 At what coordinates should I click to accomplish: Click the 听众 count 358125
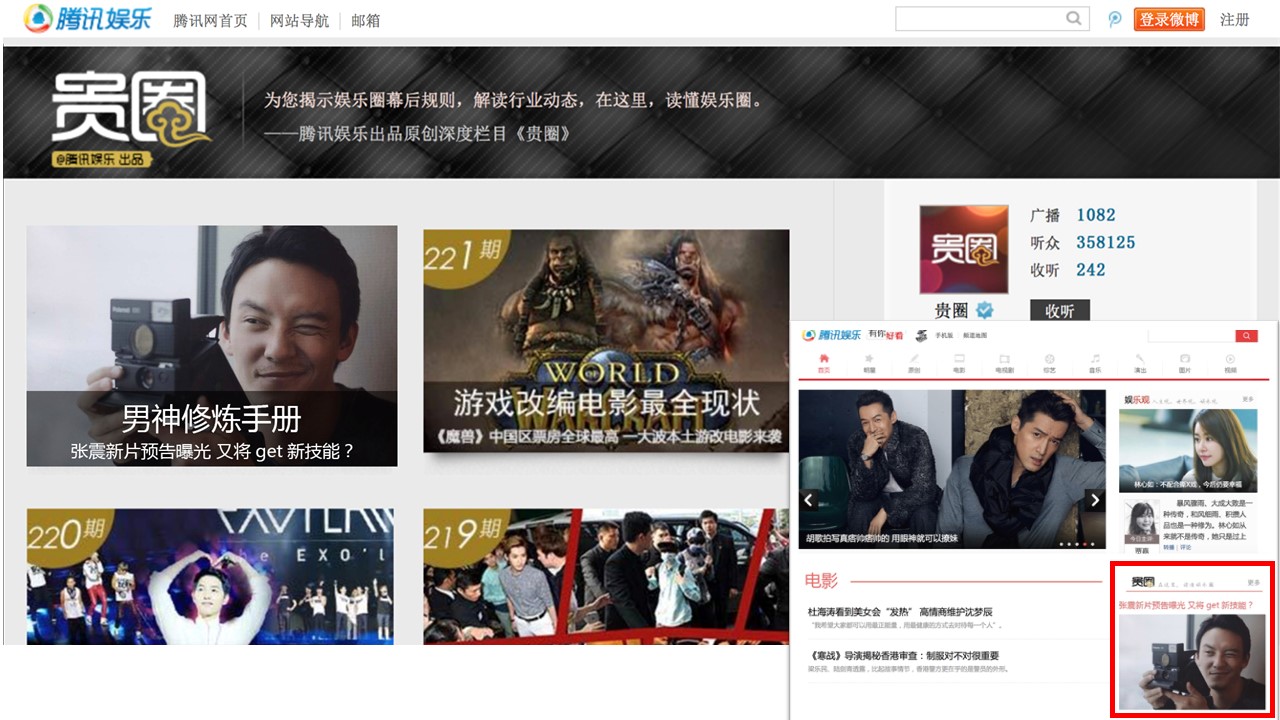click(1106, 243)
